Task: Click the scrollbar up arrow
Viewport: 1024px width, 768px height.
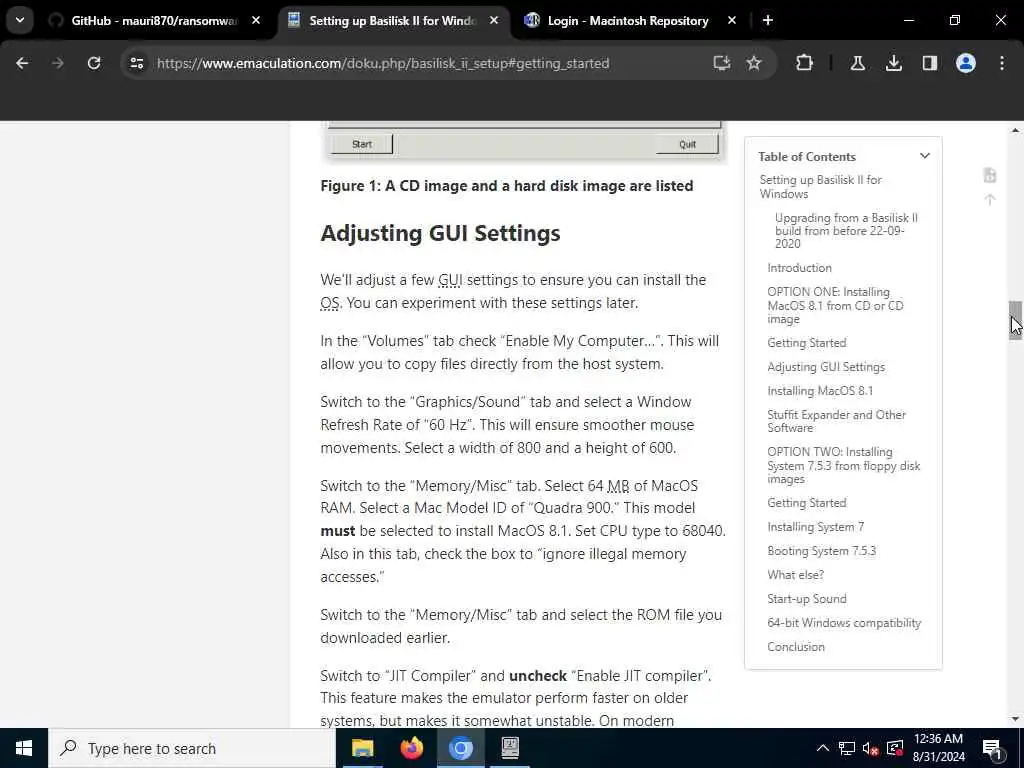Action: click(x=1015, y=131)
